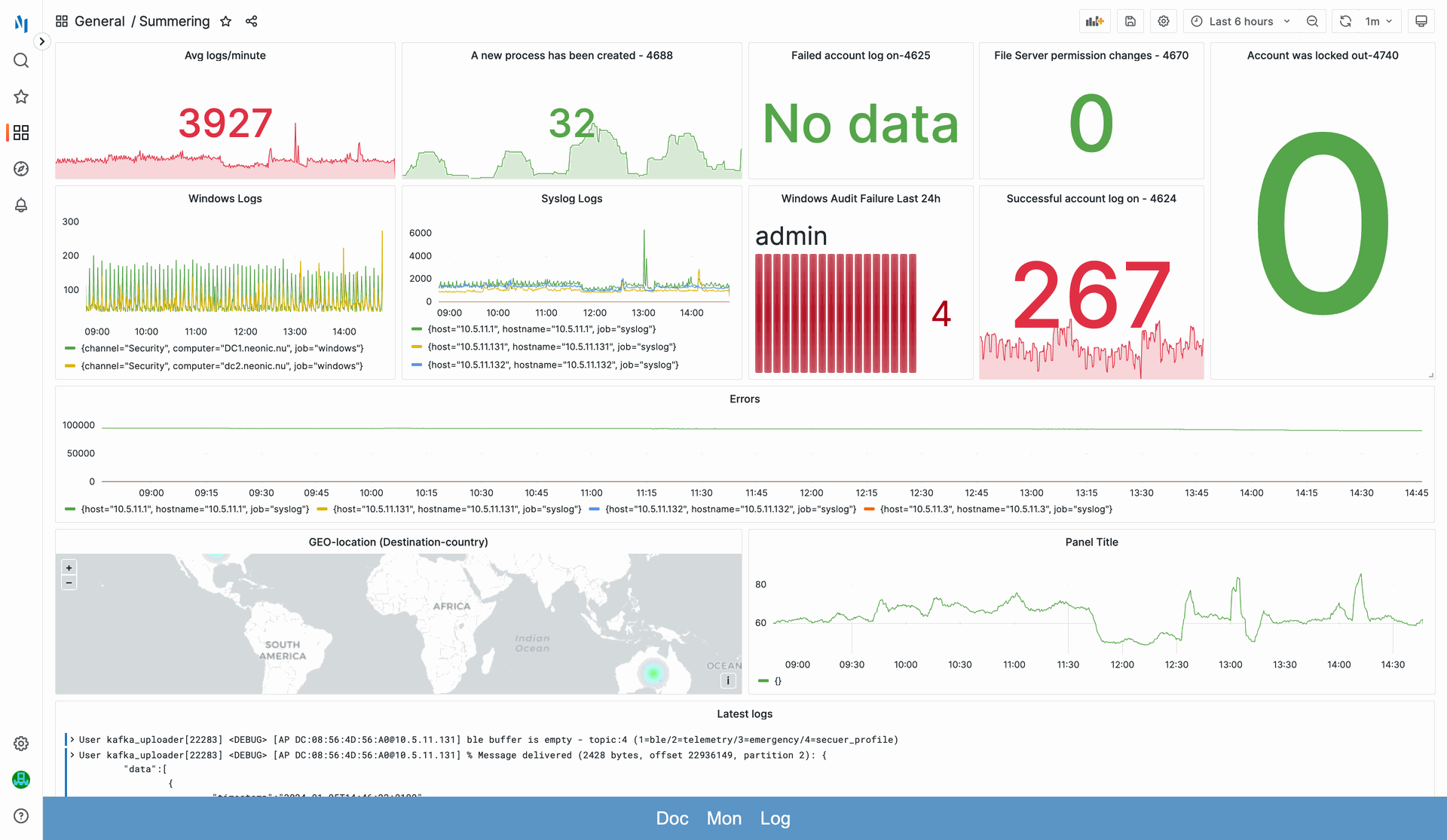
Task: Toggle 10.5.11.132 series in Syslog Logs legend
Action: 553,365
